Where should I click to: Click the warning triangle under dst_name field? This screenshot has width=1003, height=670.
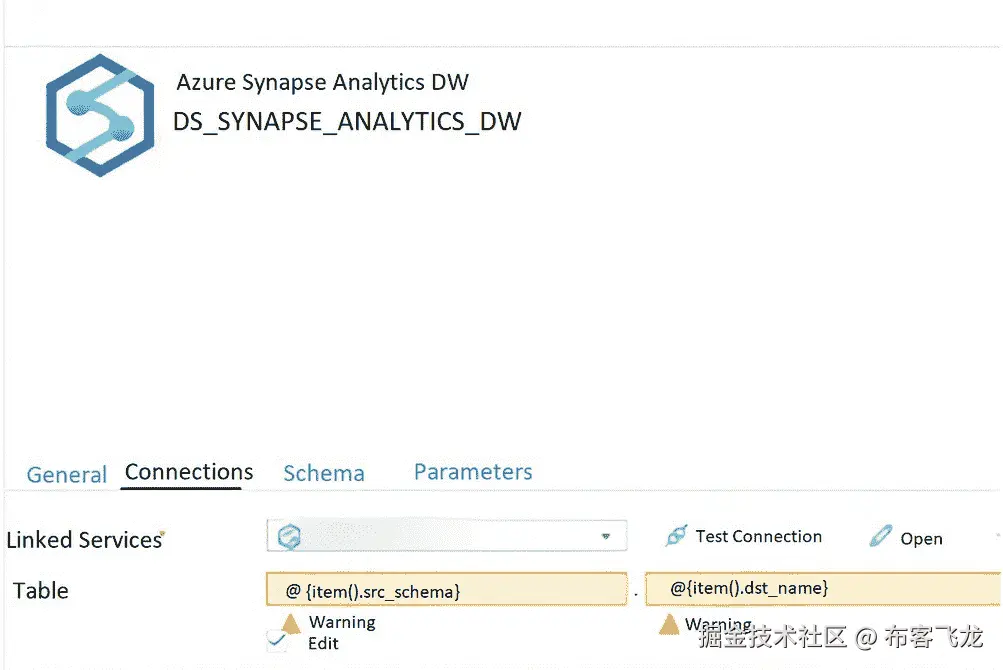click(x=669, y=625)
